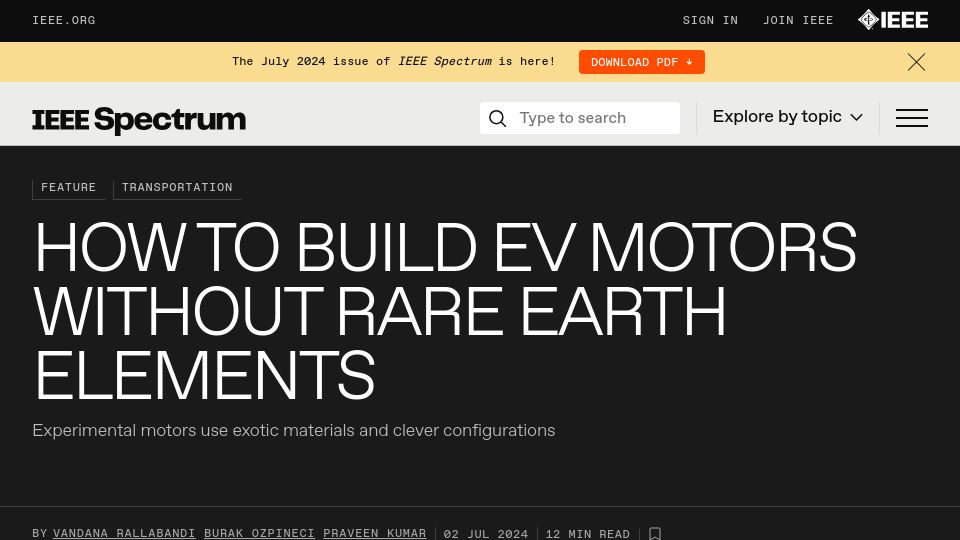The height and width of the screenshot is (540, 960).
Task: Dismiss the July 2024 issue banner
Action: pyautogui.click(x=916, y=62)
